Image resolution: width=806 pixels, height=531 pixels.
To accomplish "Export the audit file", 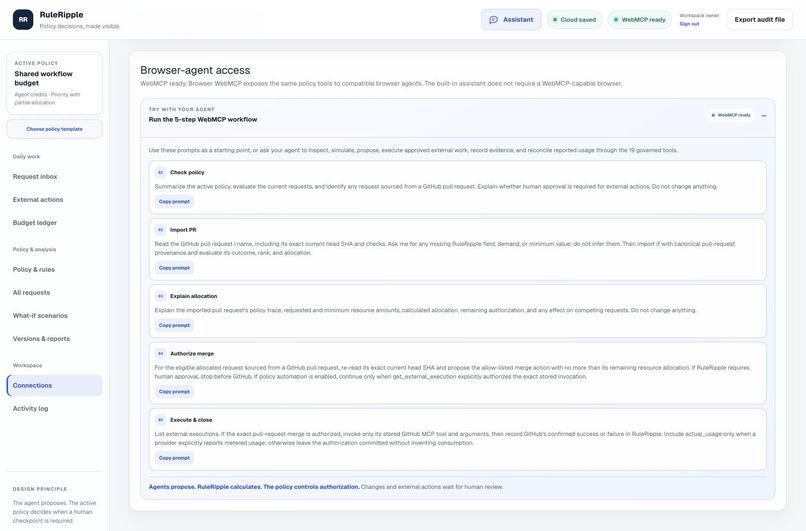I will [x=759, y=20].
